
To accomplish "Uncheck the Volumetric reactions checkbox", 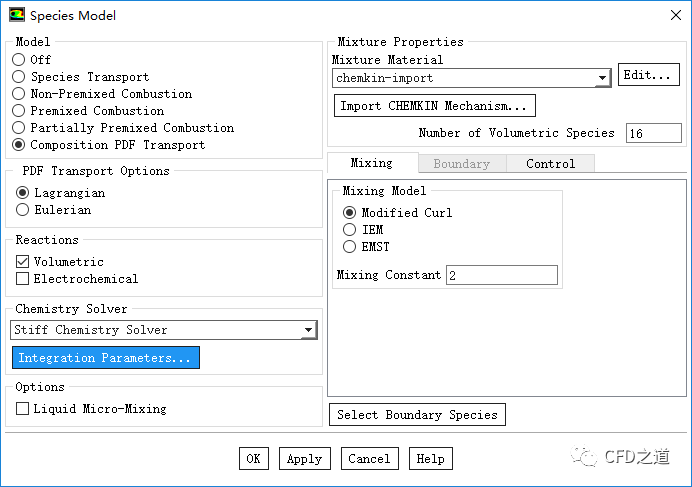I will (23, 262).
